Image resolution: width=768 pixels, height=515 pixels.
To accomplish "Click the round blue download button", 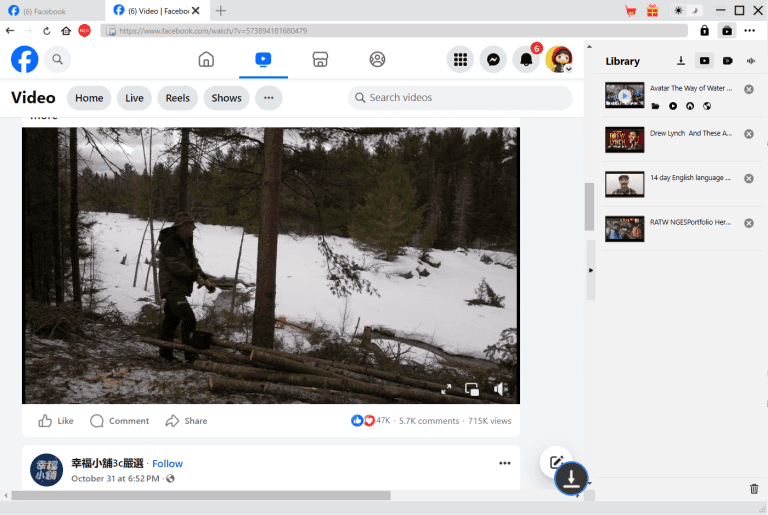I will coord(571,478).
